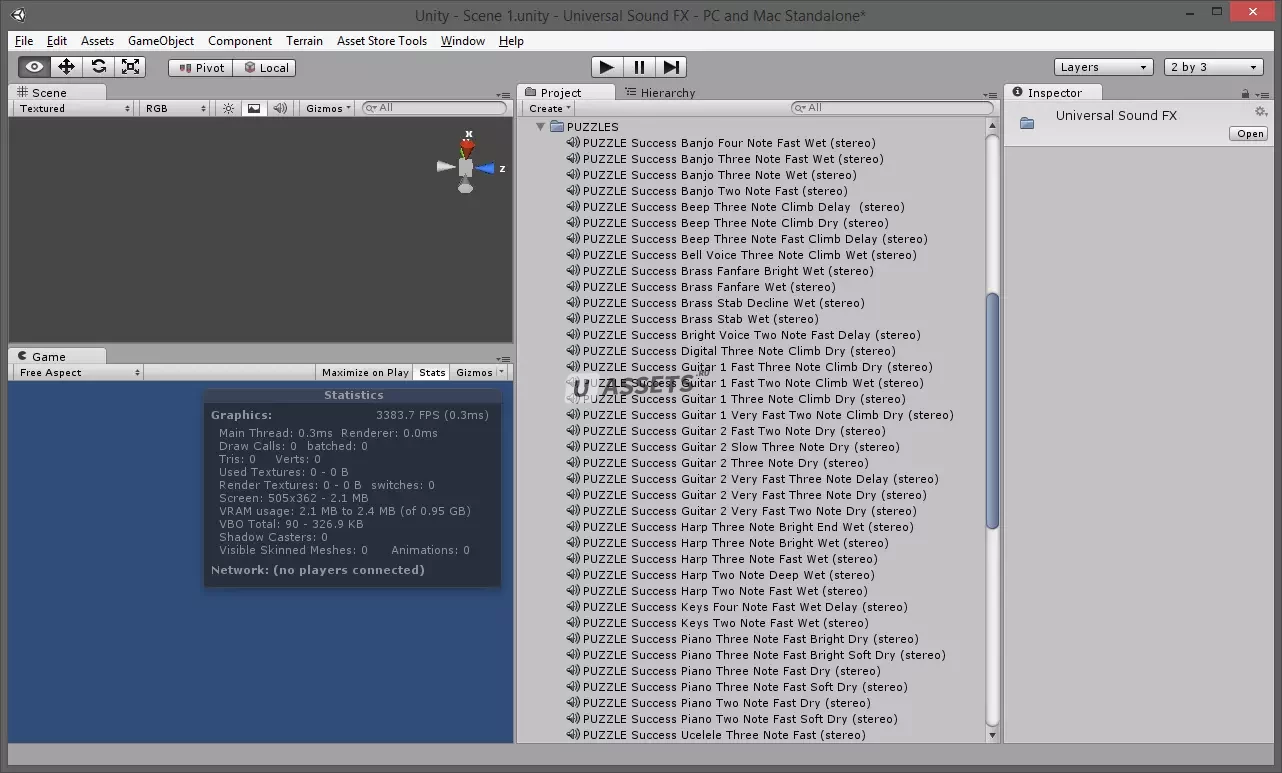Select the Rotate tool

click(x=98, y=67)
